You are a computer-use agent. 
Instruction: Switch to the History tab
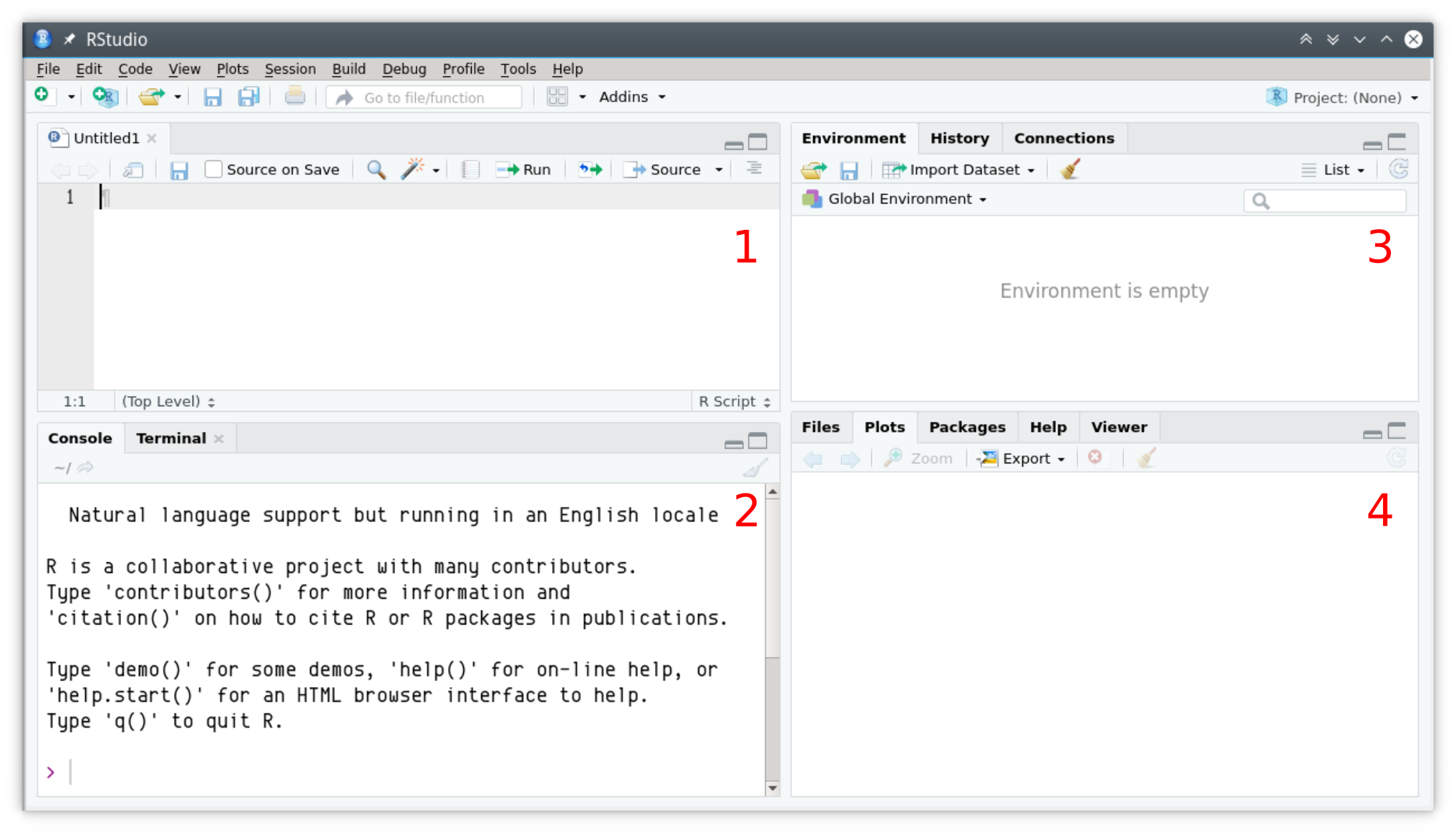click(x=959, y=138)
